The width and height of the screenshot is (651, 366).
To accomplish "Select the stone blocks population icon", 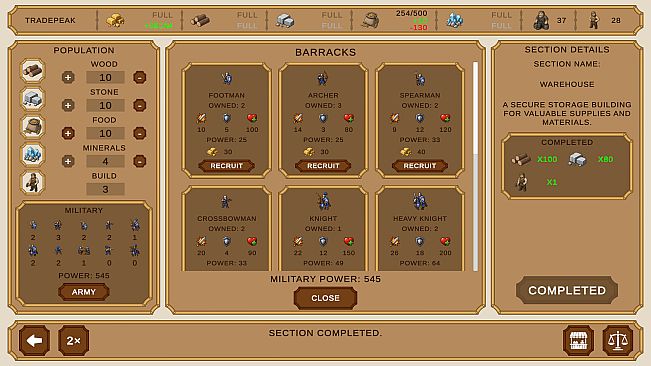I will [x=32, y=99].
